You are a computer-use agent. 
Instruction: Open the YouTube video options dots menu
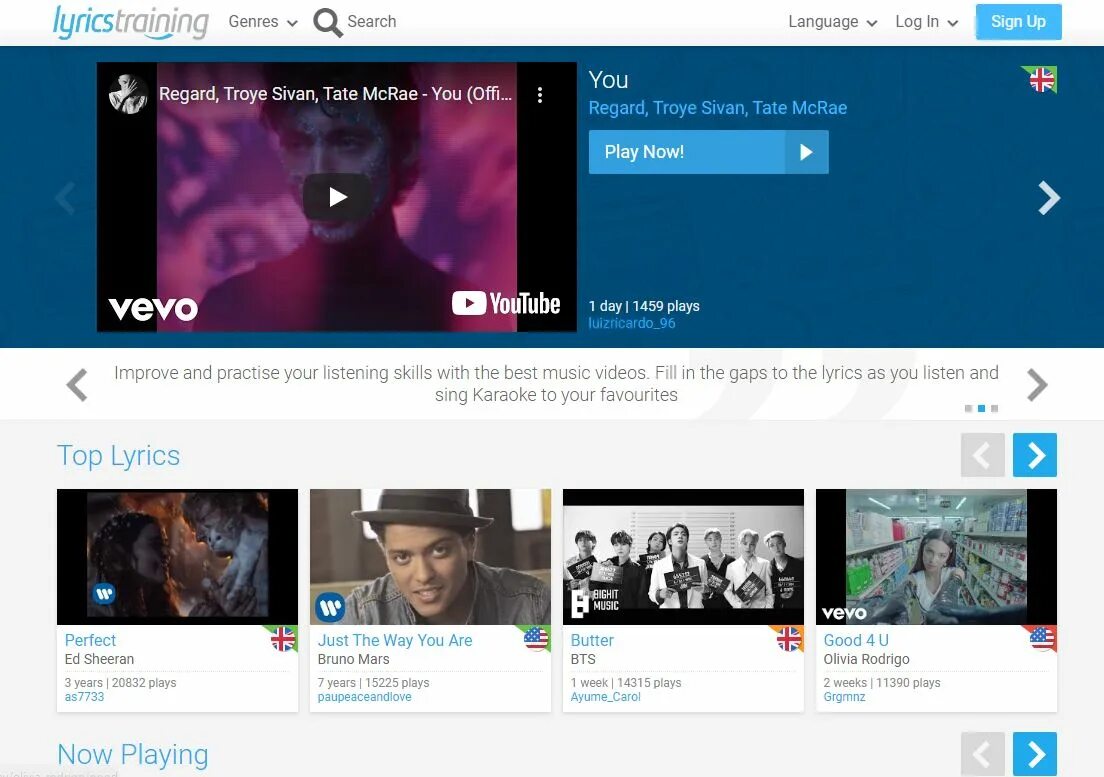(x=540, y=95)
